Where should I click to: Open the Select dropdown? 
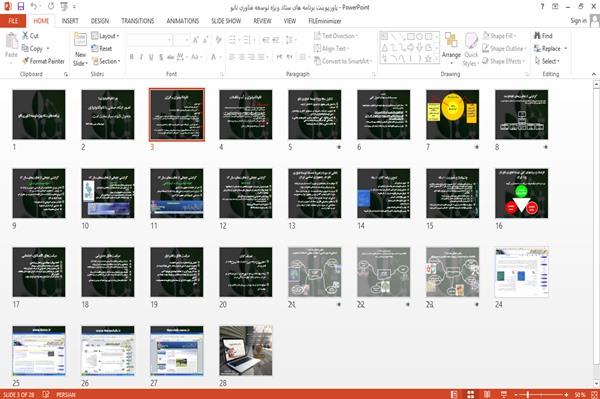coord(547,61)
